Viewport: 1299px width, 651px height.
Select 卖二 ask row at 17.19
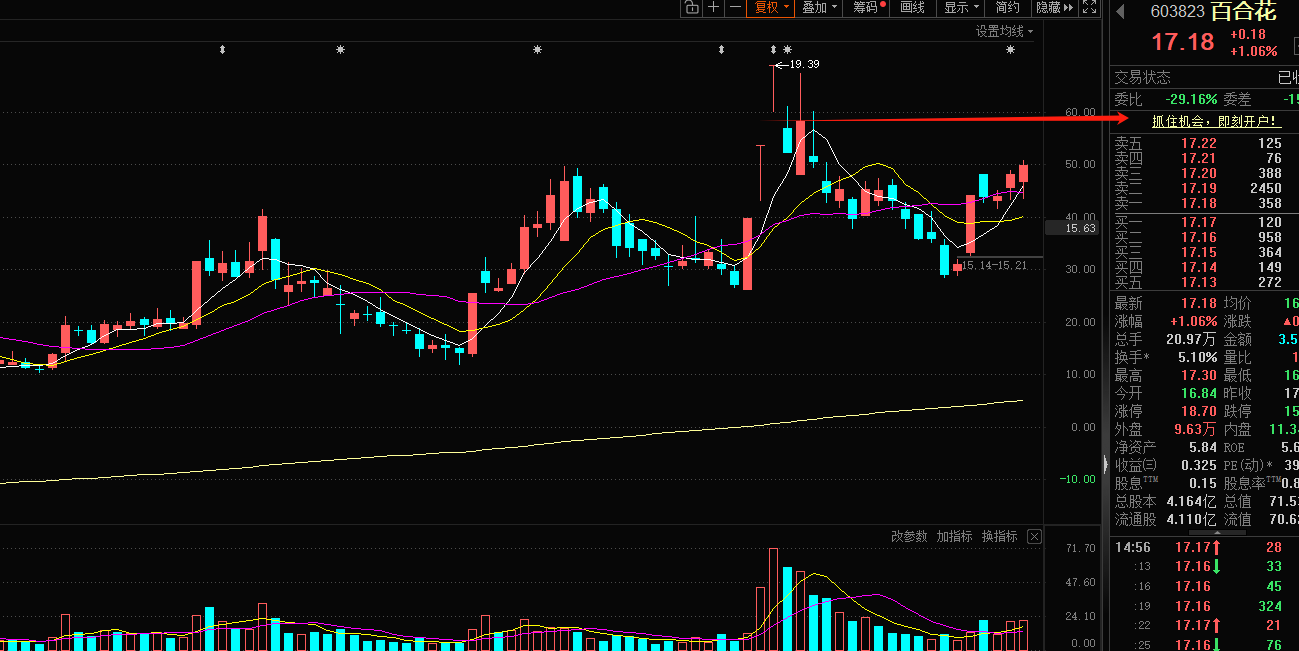[x=1205, y=188]
